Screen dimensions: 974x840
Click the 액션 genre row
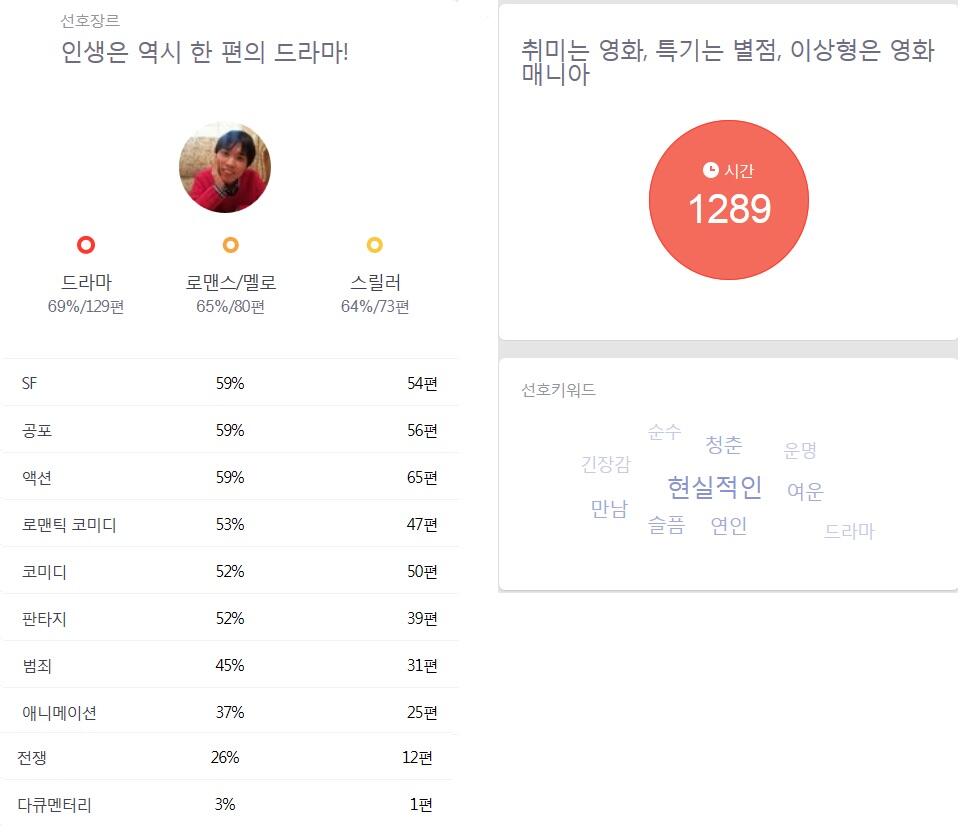click(x=229, y=477)
